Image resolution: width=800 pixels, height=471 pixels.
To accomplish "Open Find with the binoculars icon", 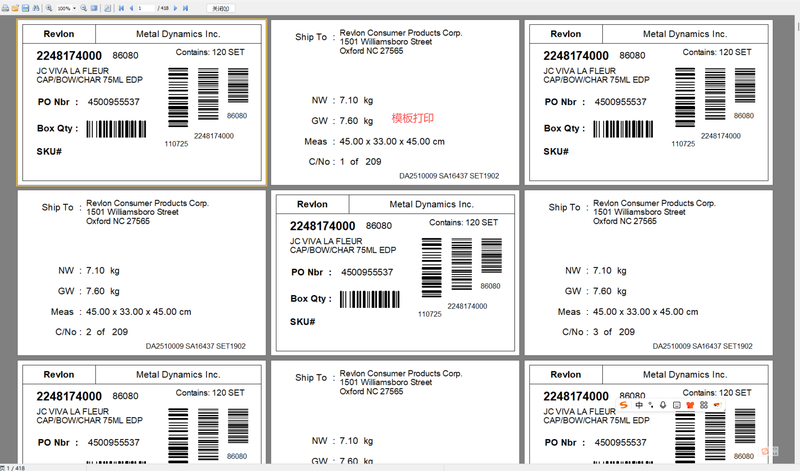I will pyautogui.click(x=36, y=8).
